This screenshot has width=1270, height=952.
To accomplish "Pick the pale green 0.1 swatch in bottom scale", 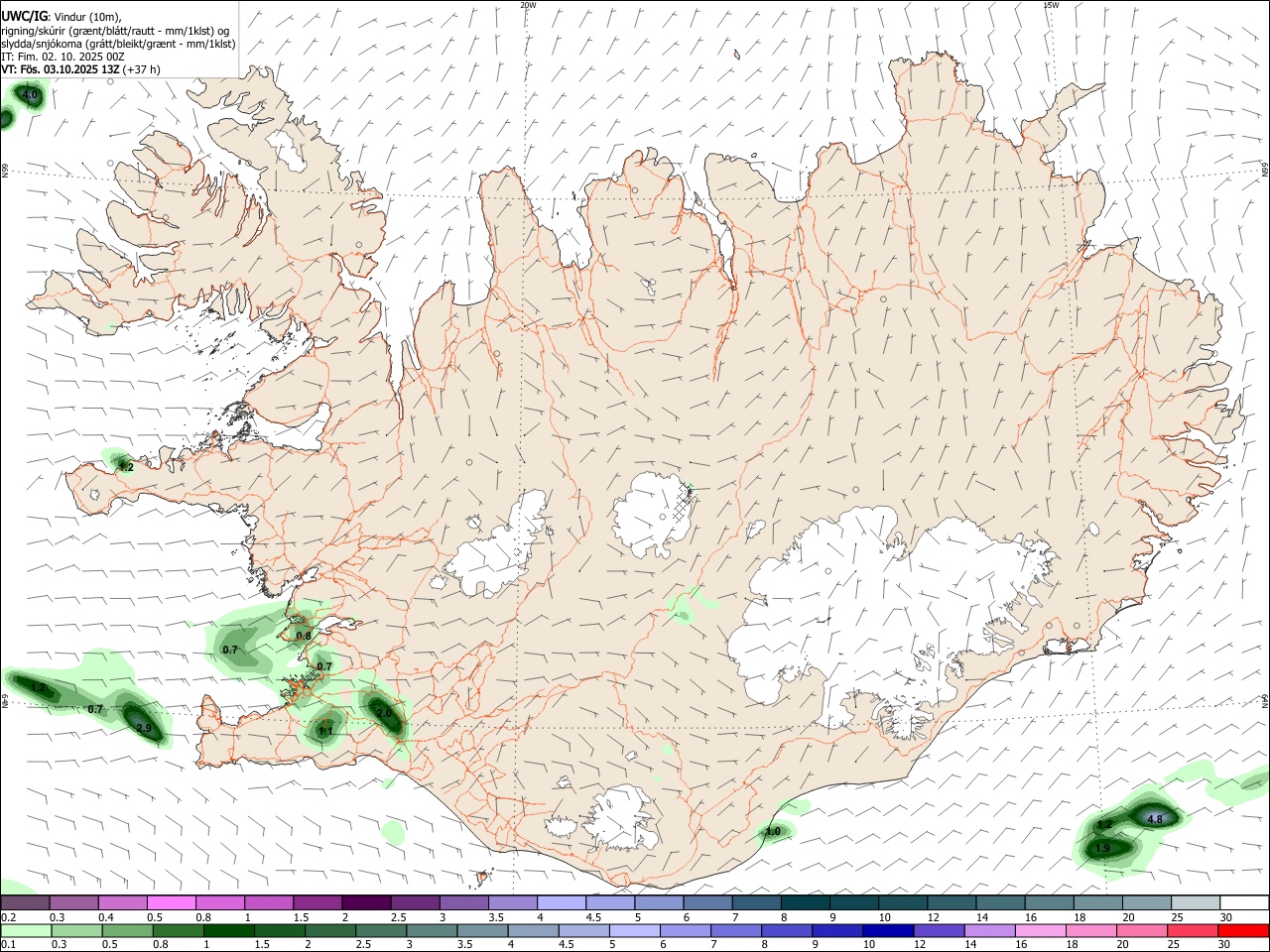I will 26,930.
